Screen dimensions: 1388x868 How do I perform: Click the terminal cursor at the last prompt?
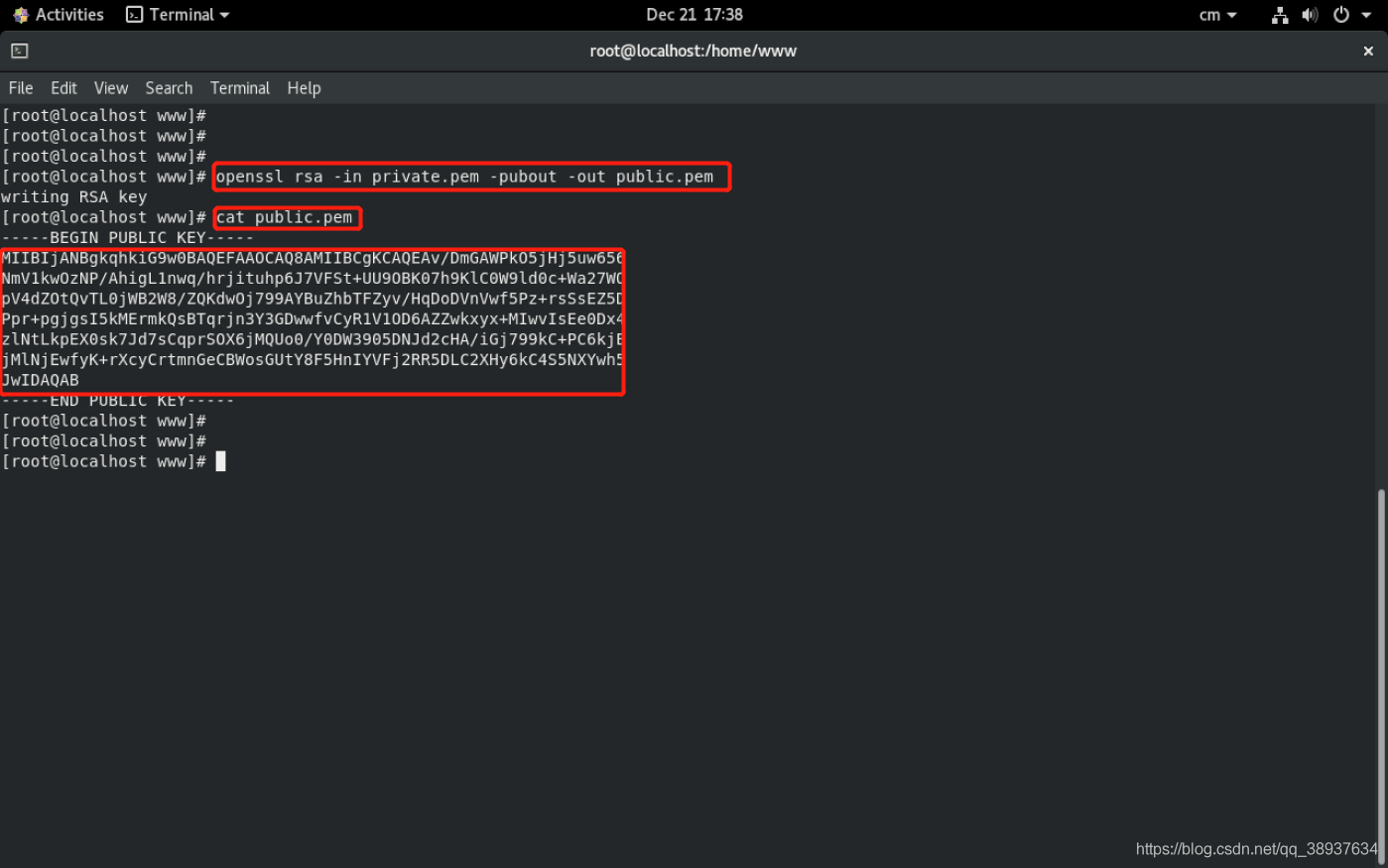point(221,461)
